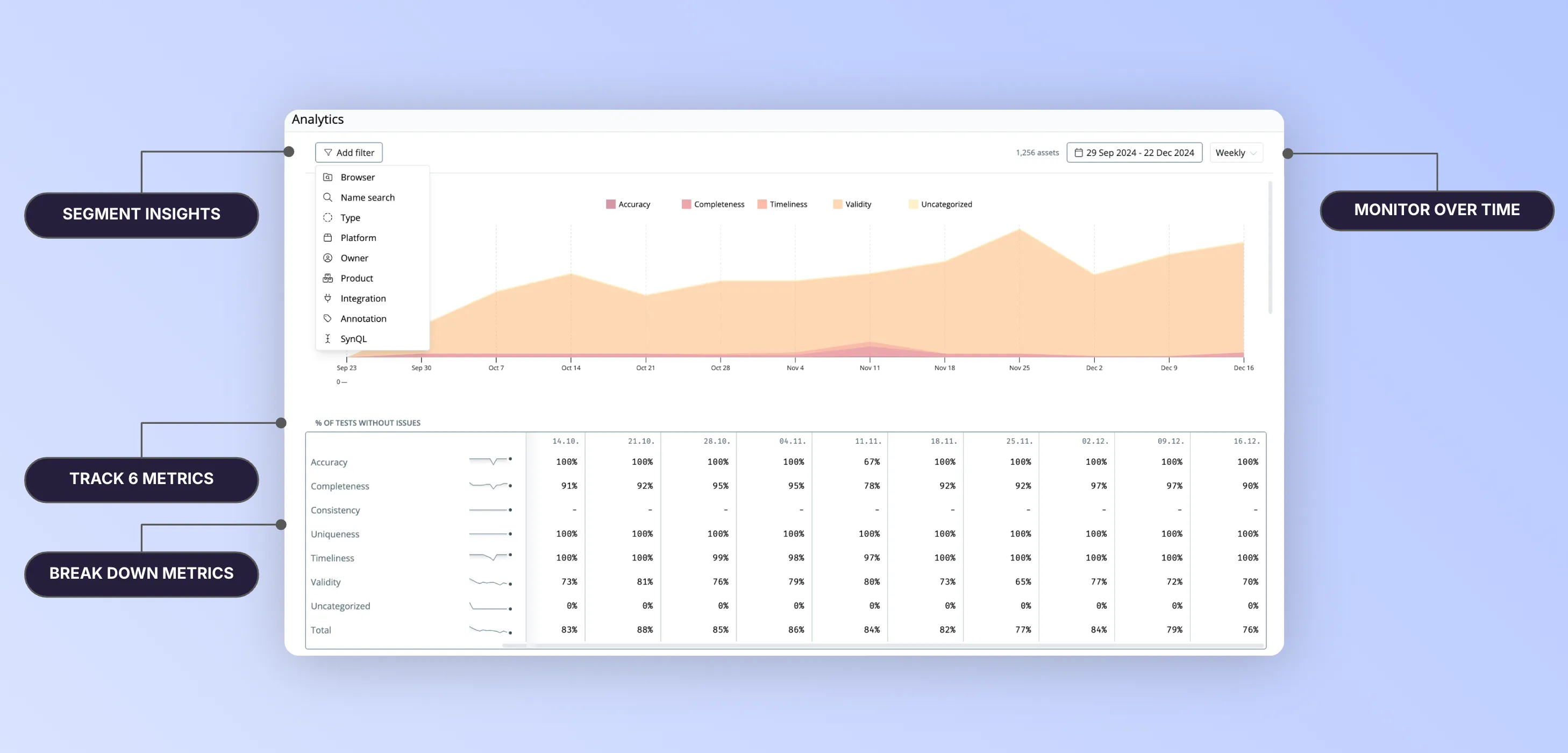Viewport: 1568px width, 753px height.
Task: Click the Name search magnifier icon
Action: click(327, 197)
